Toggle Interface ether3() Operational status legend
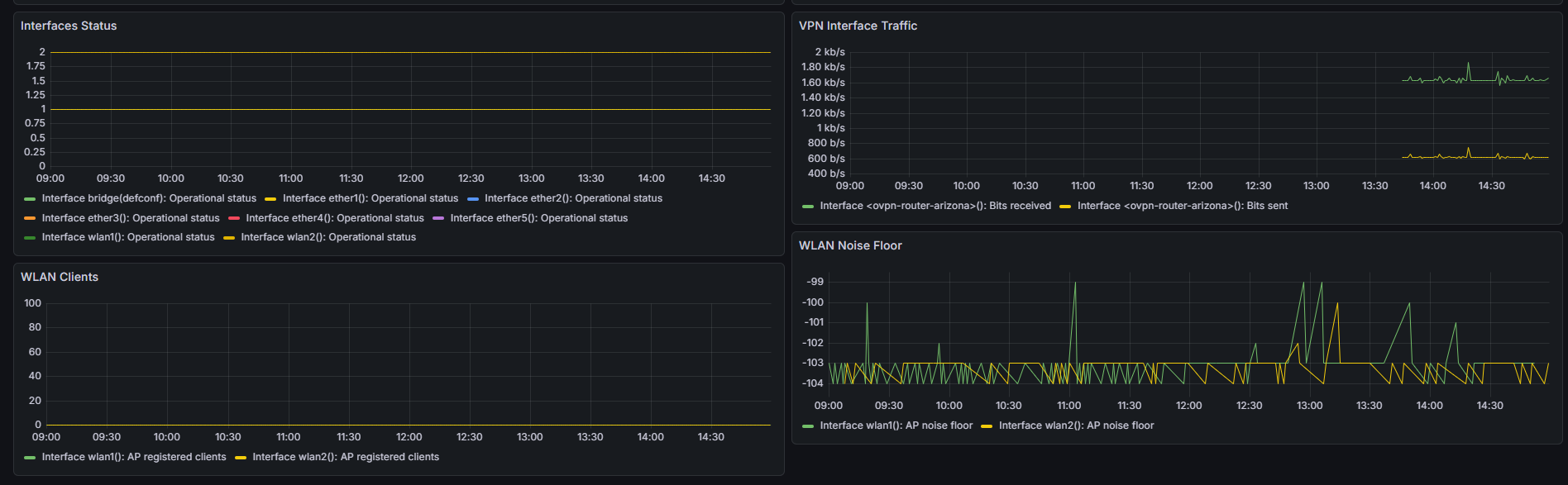 click(131, 218)
